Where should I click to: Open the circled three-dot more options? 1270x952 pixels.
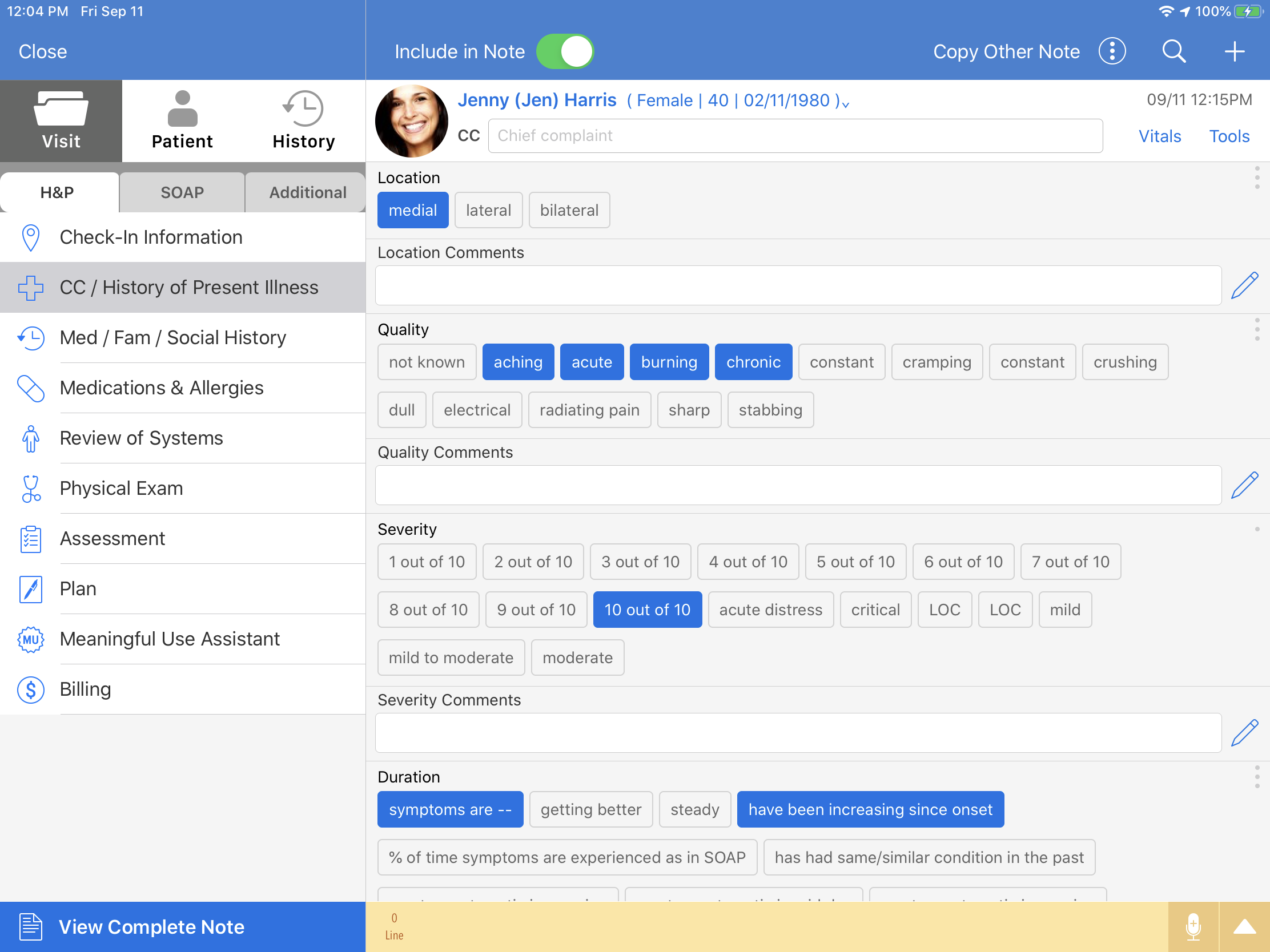[1112, 51]
